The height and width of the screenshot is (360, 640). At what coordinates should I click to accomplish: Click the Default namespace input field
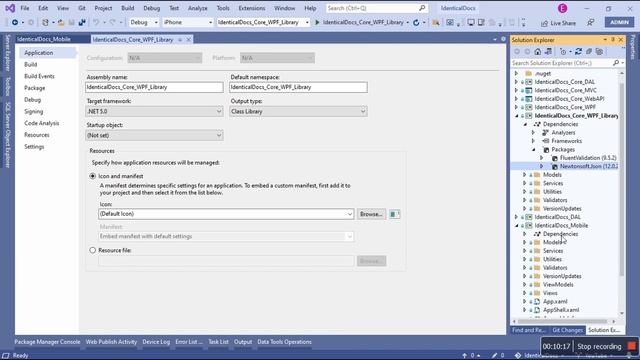298,87
